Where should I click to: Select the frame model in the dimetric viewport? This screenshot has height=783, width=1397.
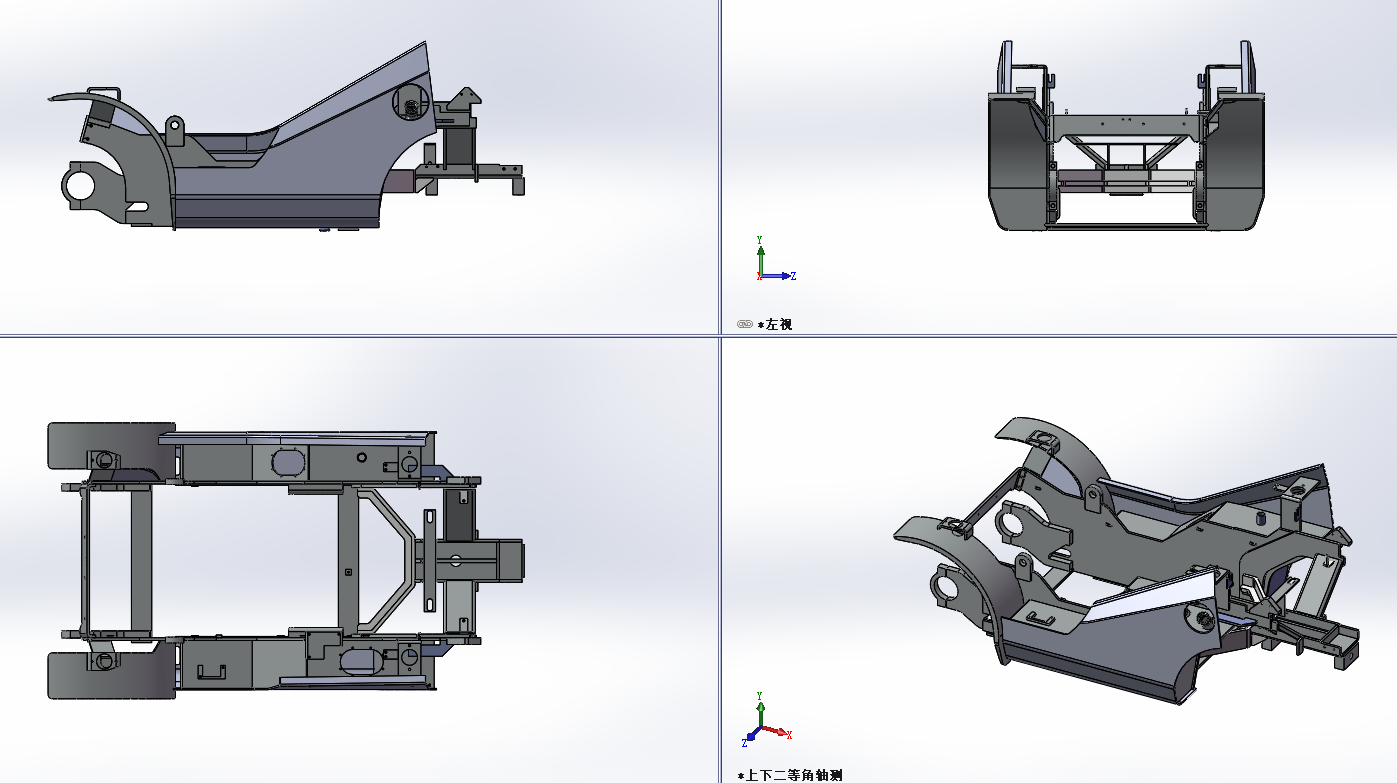point(1126,560)
